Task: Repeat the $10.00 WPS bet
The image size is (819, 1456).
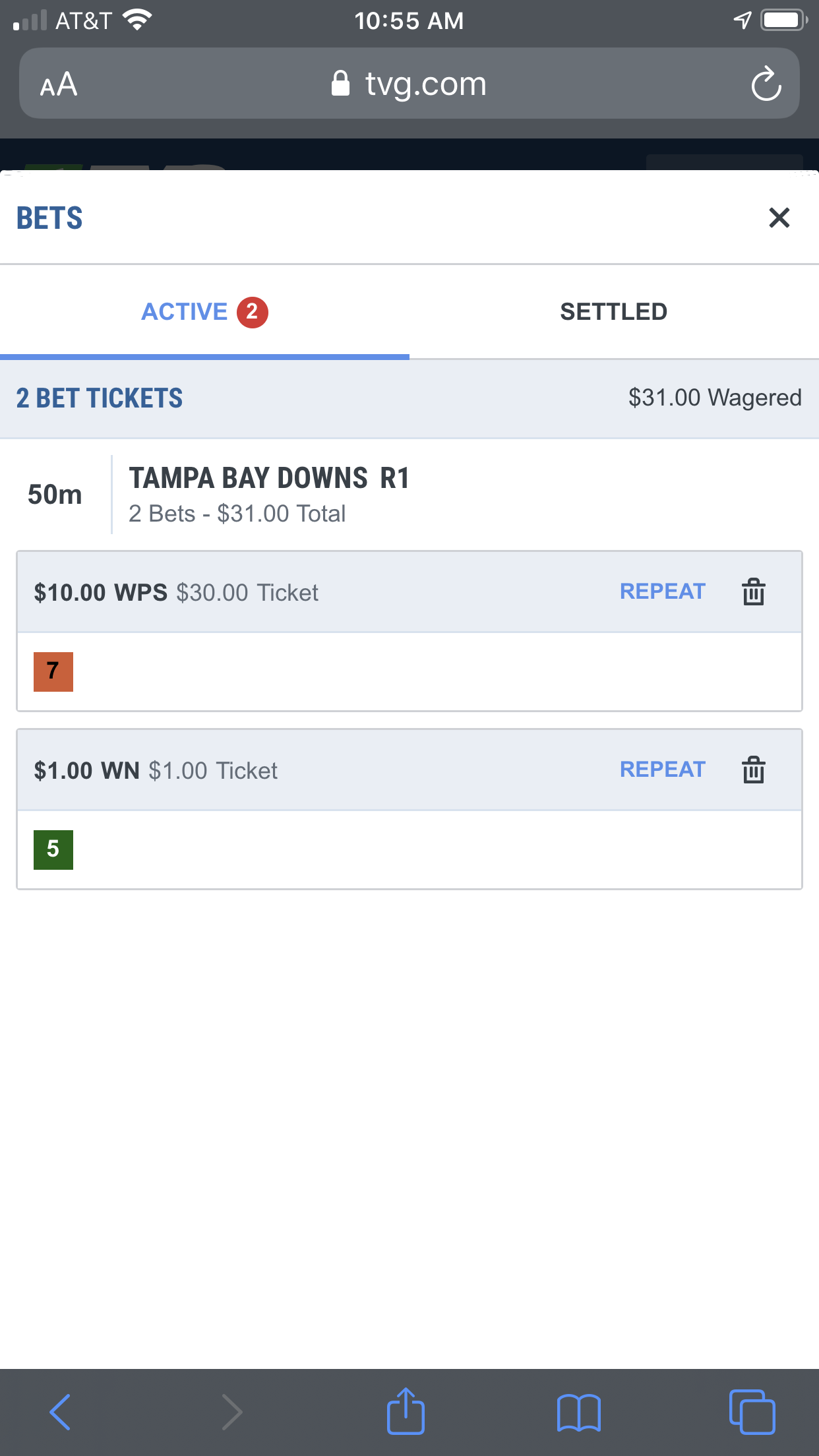Action: point(663,591)
